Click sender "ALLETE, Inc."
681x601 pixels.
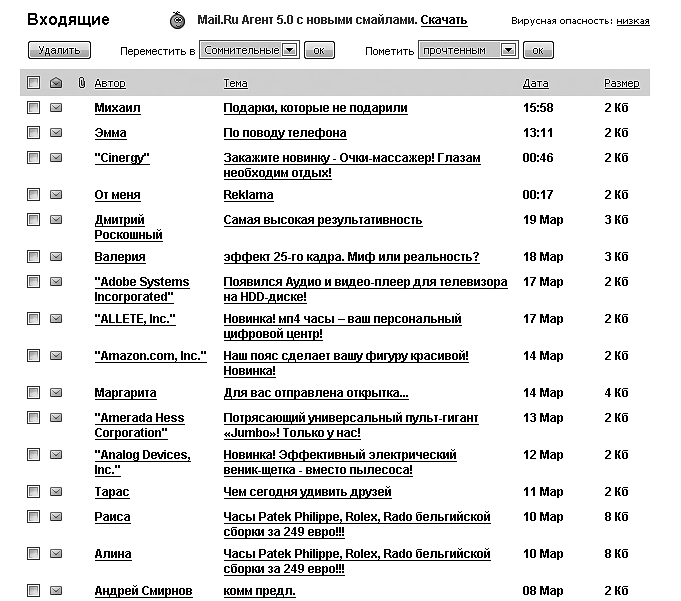click(x=135, y=319)
